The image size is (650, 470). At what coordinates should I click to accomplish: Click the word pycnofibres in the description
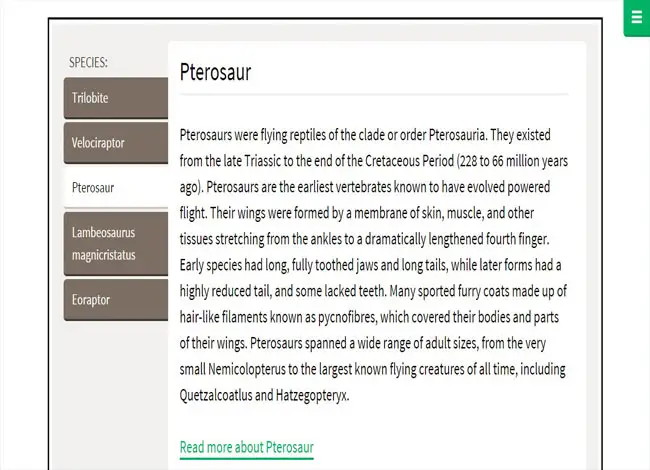(x=347, y=317)
